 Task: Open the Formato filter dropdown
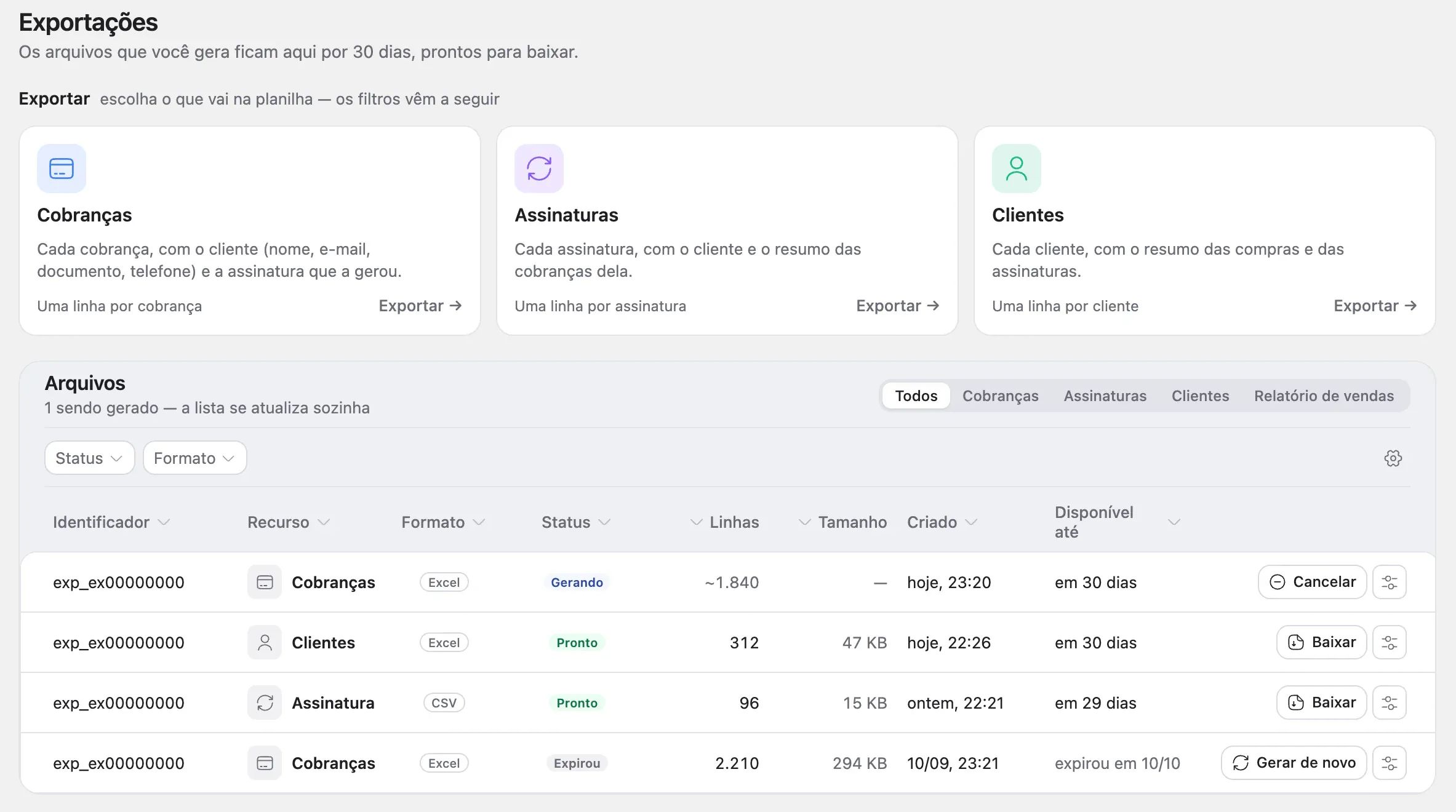pyautogui.click(x=194, y=458)
